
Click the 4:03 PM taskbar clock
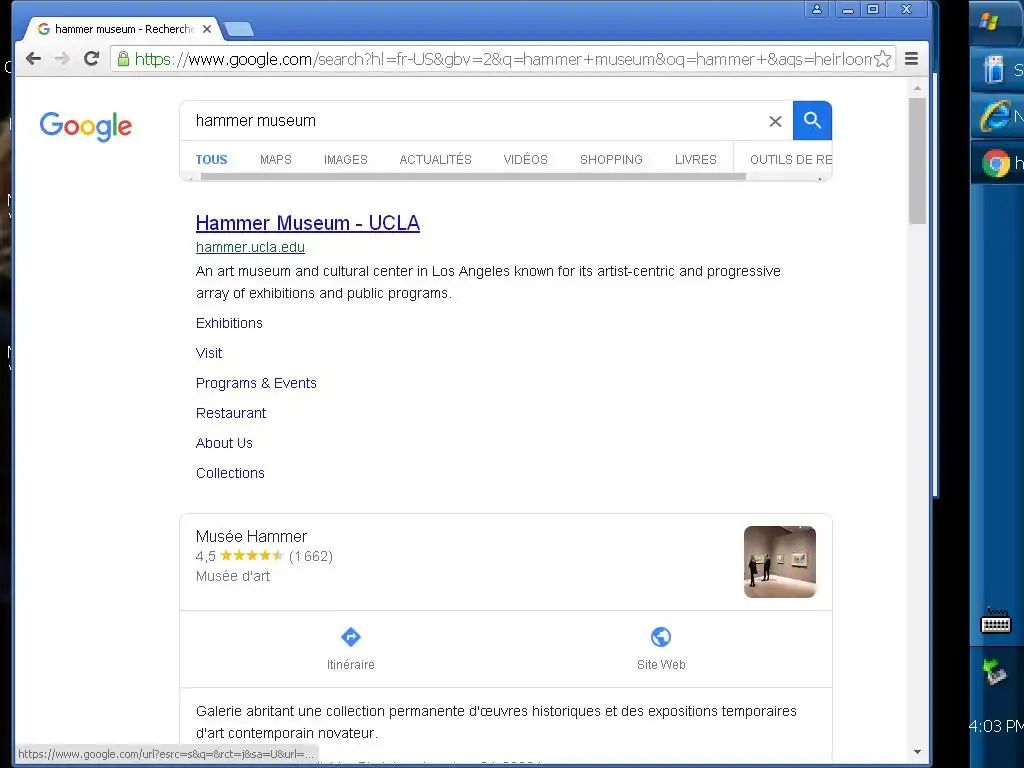(x=997, y=726)
